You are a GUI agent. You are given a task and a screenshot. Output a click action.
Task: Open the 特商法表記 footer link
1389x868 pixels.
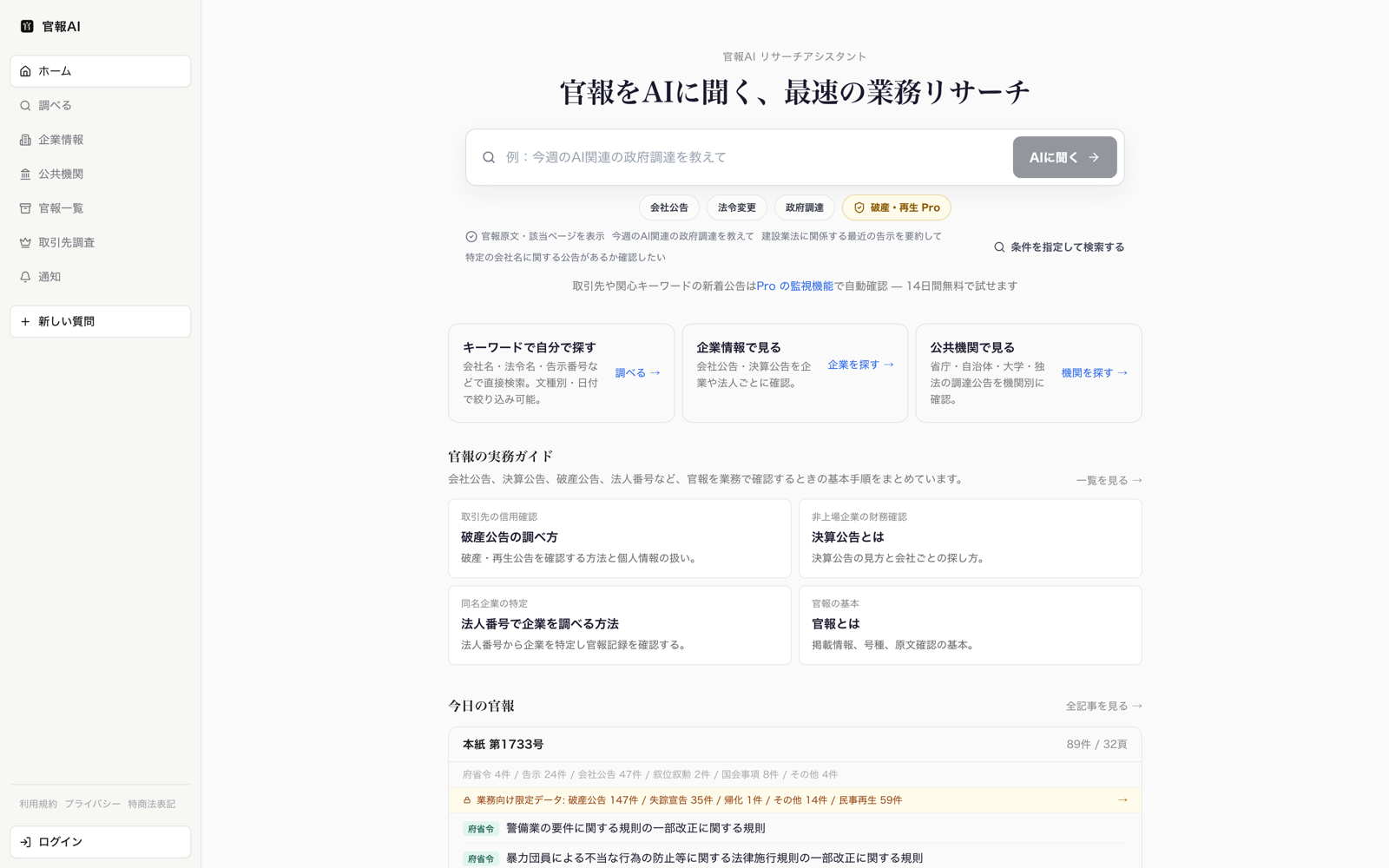(x=151, y=805)
